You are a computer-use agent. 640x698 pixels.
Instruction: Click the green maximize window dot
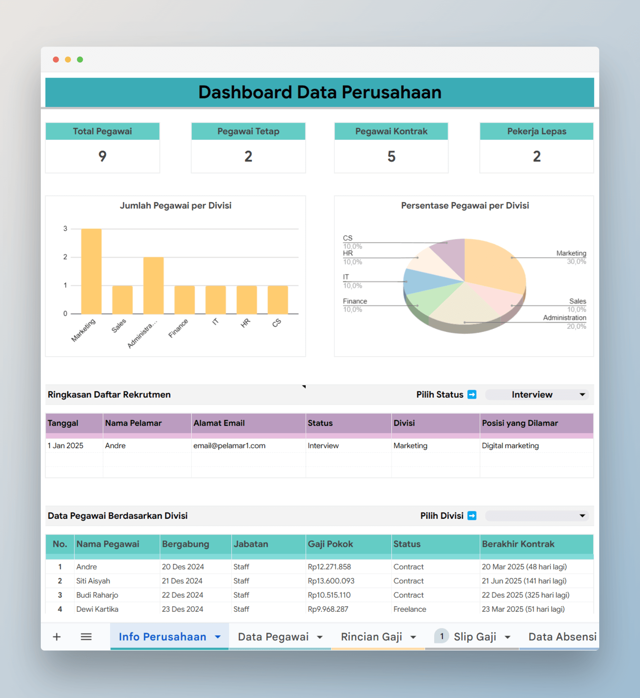(x=80, y=60)
